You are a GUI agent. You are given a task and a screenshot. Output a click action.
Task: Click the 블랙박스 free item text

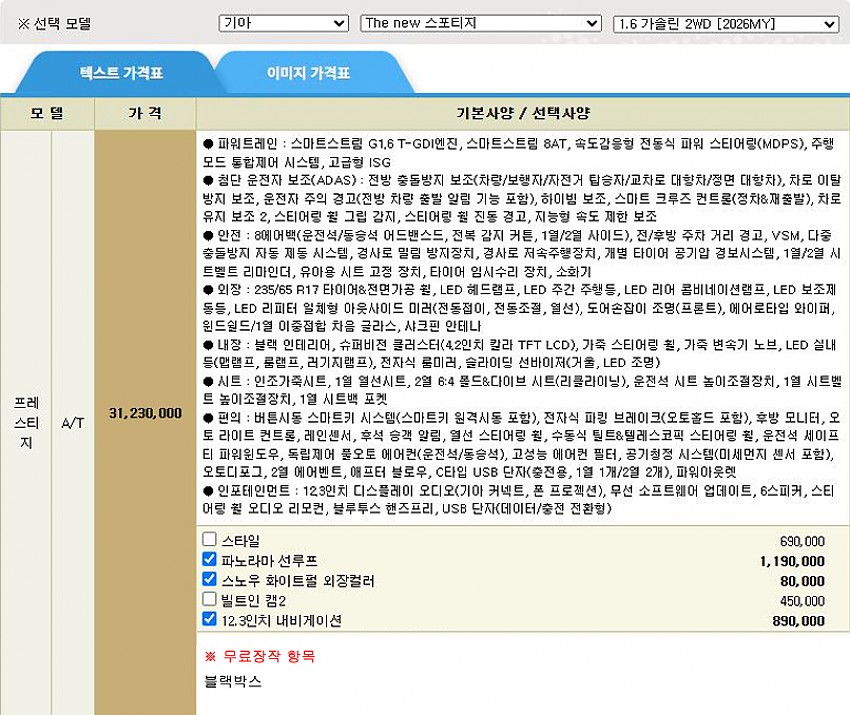pos(232,681)
